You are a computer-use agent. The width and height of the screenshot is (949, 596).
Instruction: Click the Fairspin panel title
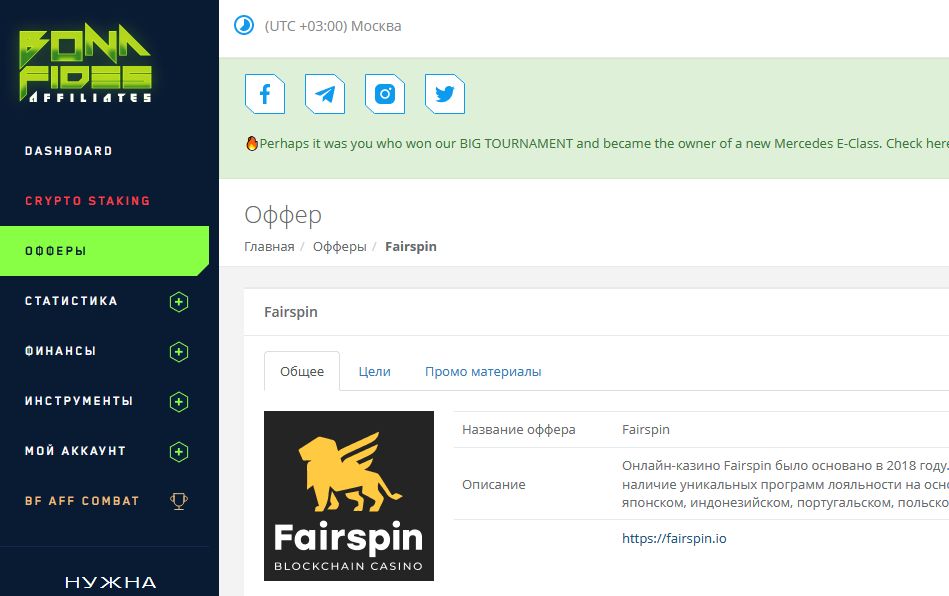[291, 312]
